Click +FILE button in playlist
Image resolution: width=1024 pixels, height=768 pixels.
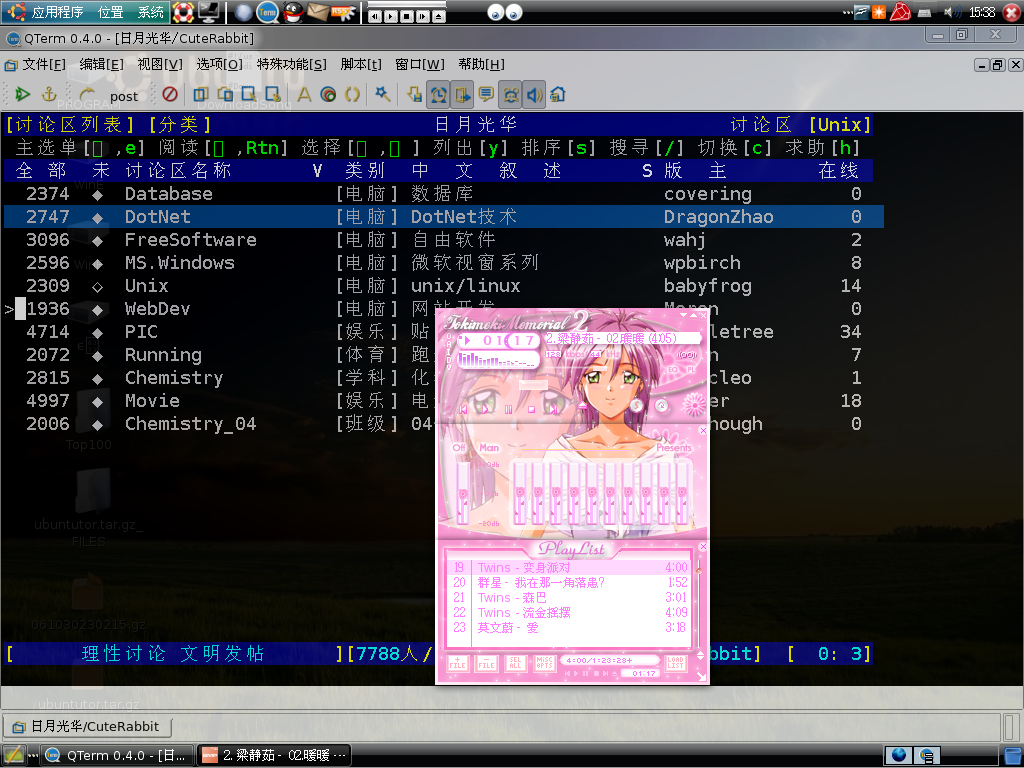[x=458, y=664]
